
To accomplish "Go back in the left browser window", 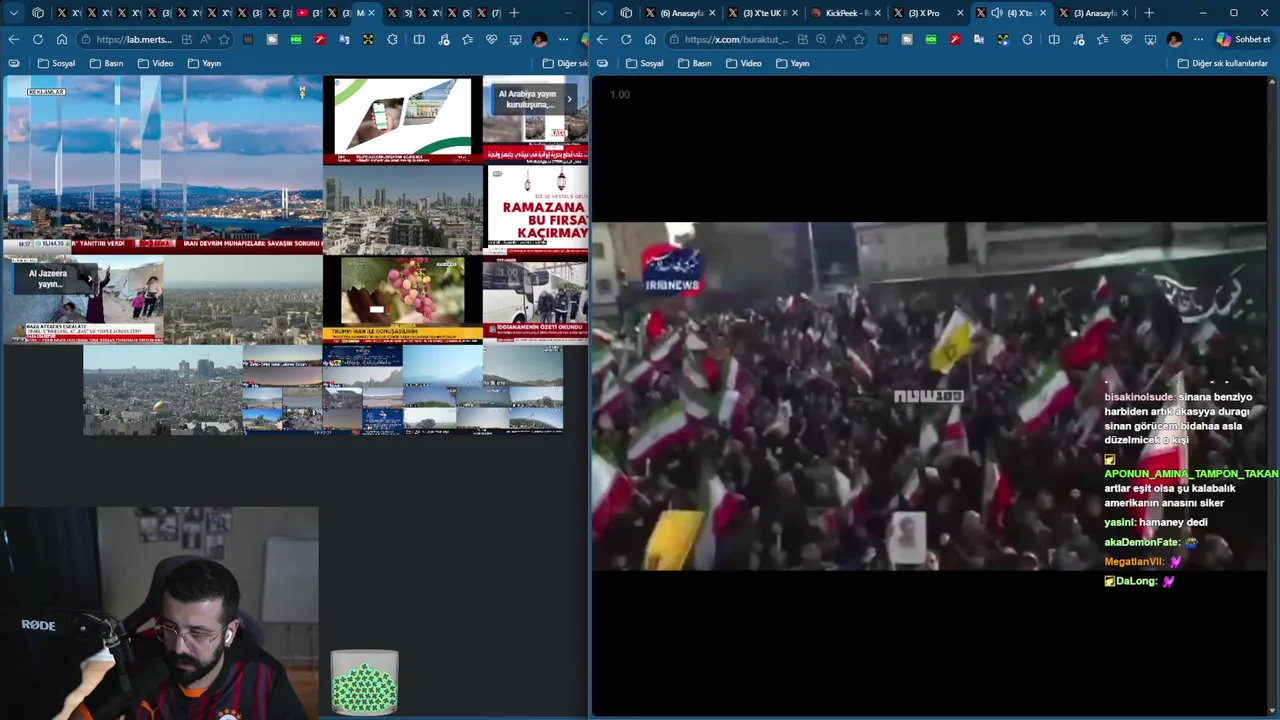I will (13, 39).
